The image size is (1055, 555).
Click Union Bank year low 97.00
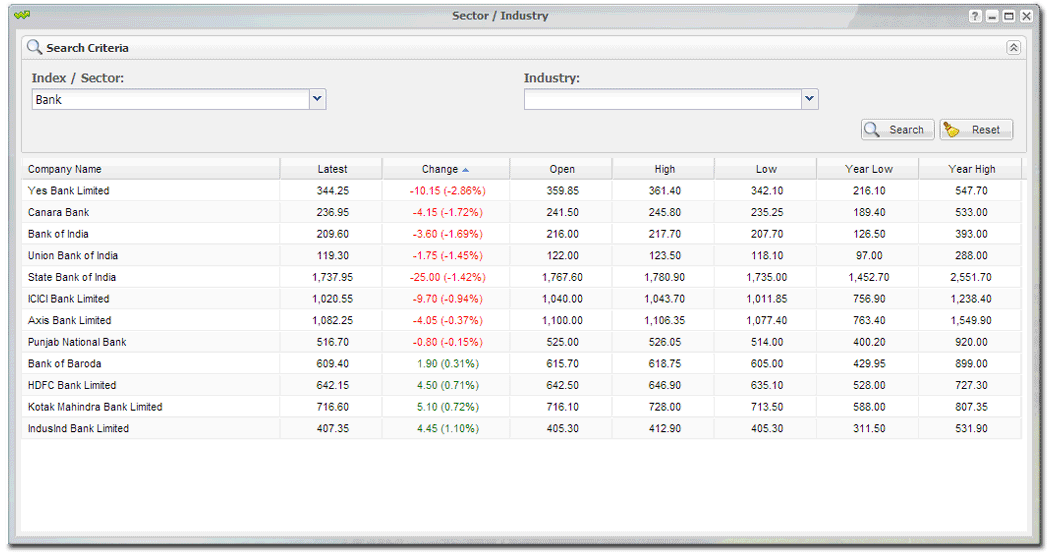pyautogui.click(x=869, y=256)
